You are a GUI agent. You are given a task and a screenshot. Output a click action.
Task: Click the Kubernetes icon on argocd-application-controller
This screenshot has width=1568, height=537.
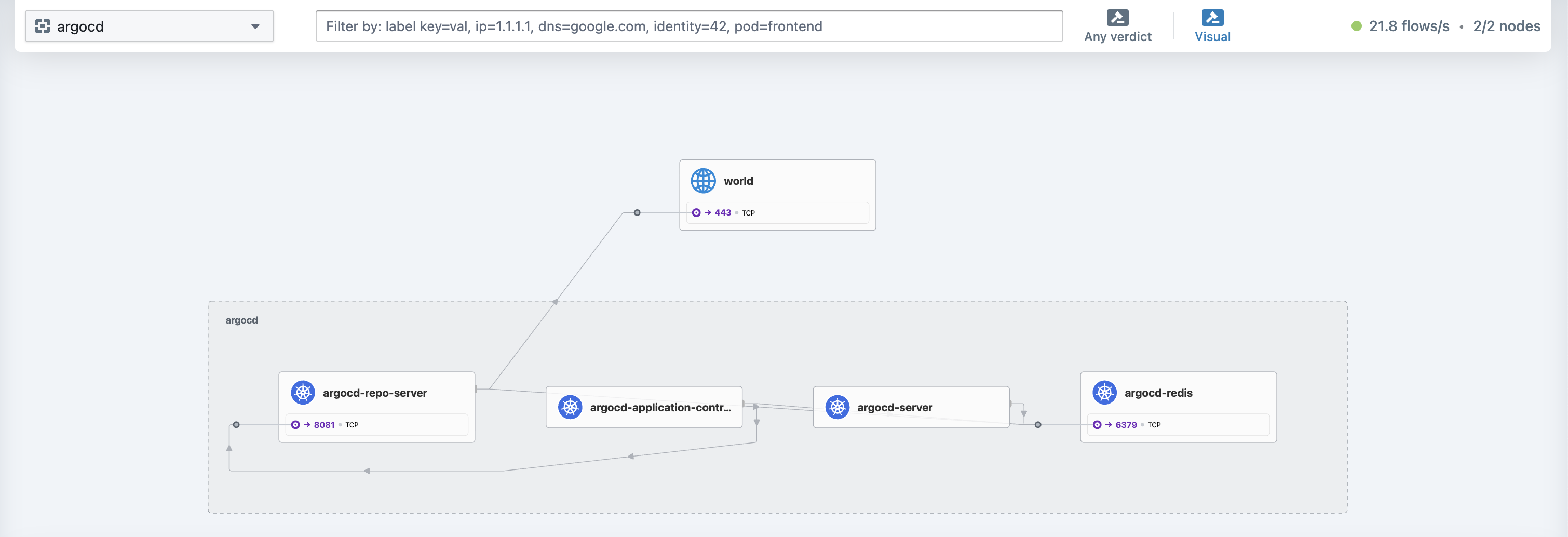coord(571,407)
